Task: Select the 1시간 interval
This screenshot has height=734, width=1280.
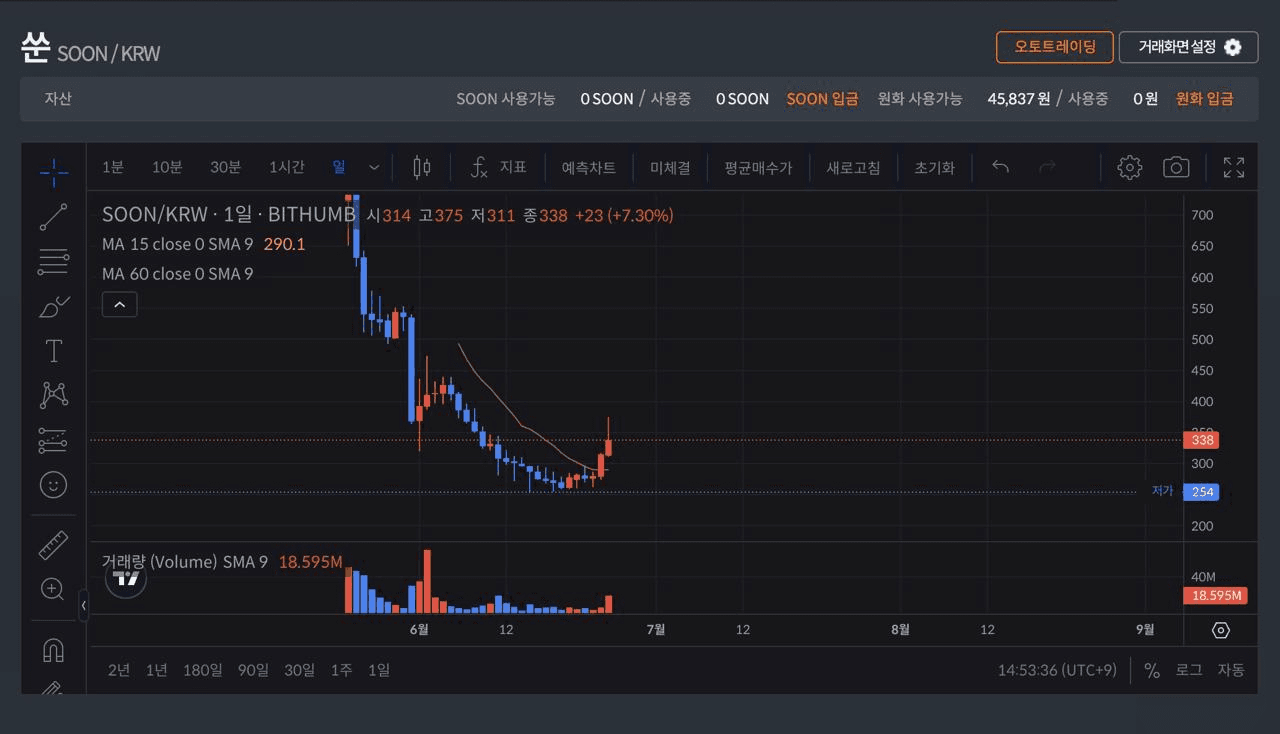Action: [x=286, y=167]
